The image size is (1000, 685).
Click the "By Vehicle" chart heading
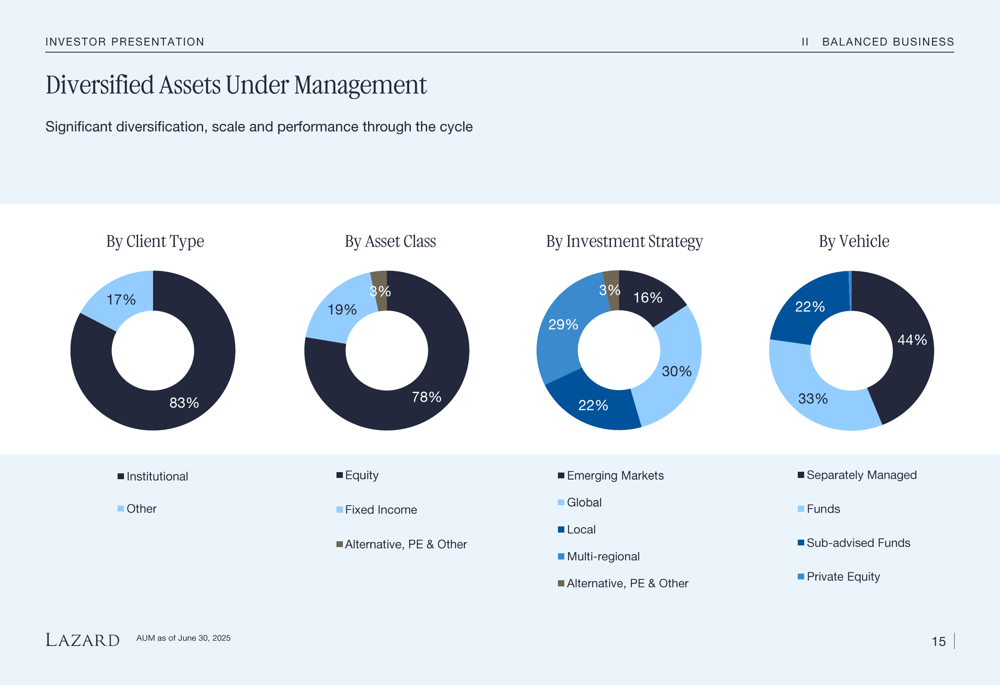[x=853, y=241]
